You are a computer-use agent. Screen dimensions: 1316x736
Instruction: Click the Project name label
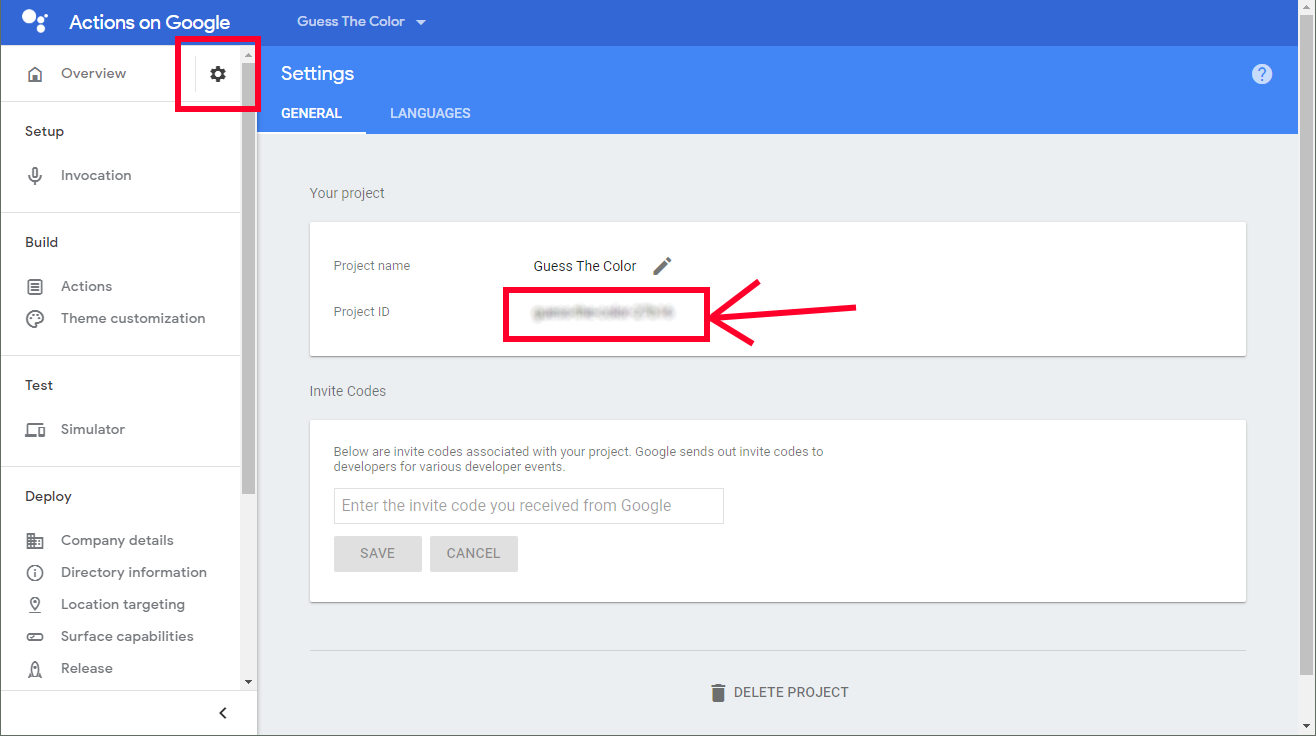(x=372, y=266)
